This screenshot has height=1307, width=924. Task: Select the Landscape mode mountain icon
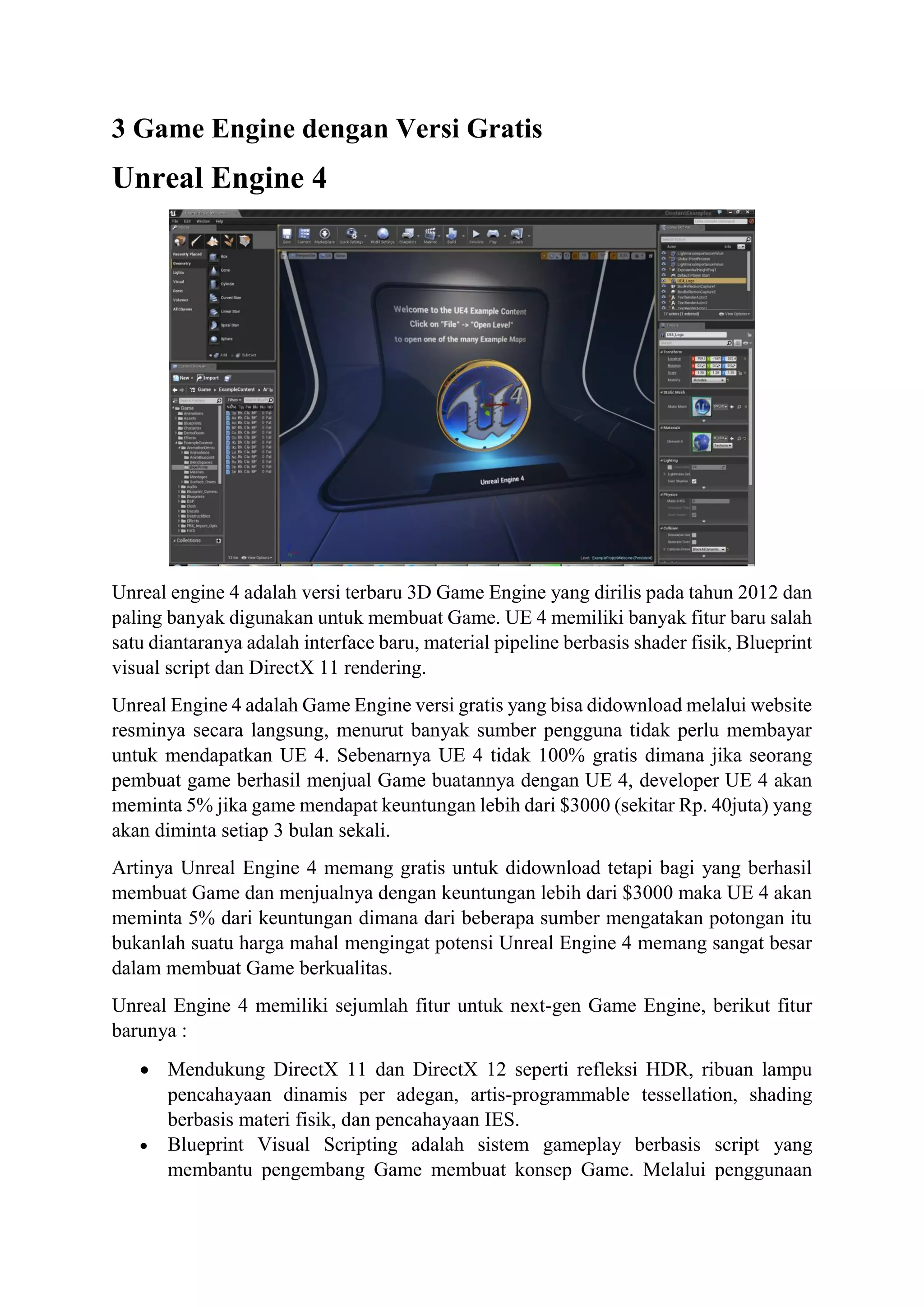click(x=212, y=241)
